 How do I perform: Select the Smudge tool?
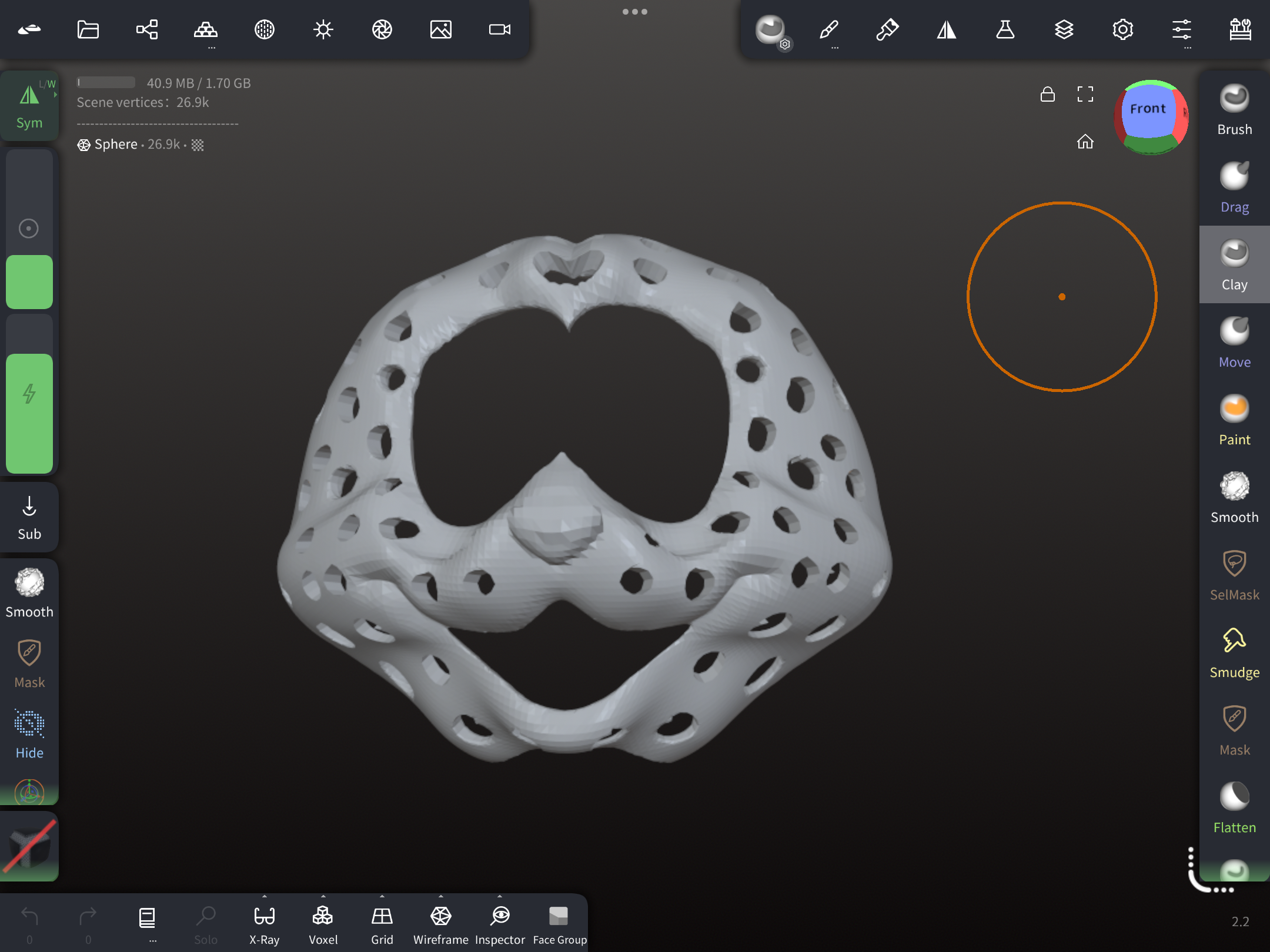pyautogui.click(x=1234, y=652)
